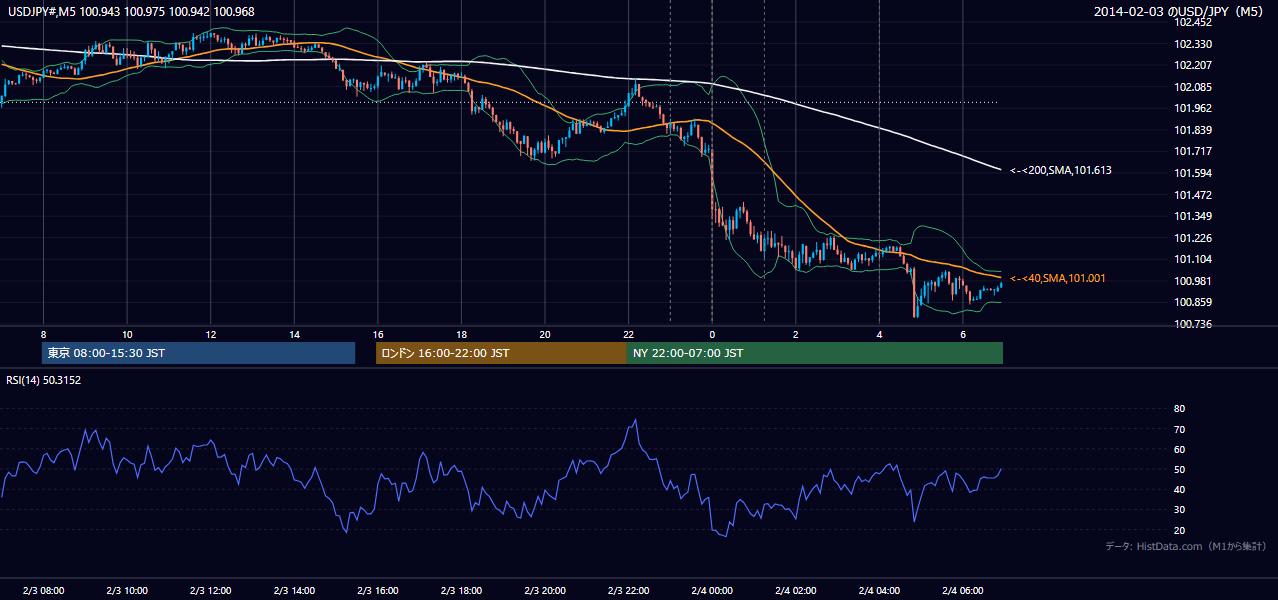Click the hour 10 tick on price chart
Image resolution: width=1278 pixels, height=600 pixels.
(127, 334)
